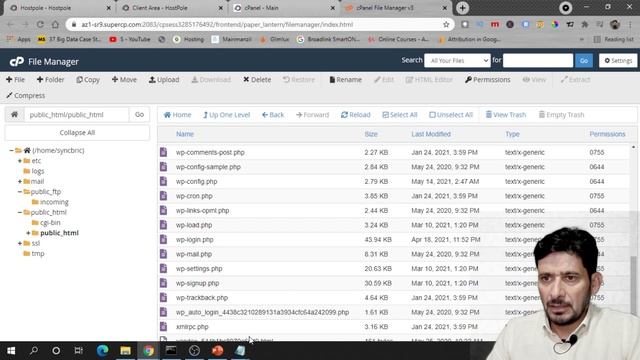This screenshot has width=640, height=360.
Task: Sort by Name column header
Action: (184, 134)
